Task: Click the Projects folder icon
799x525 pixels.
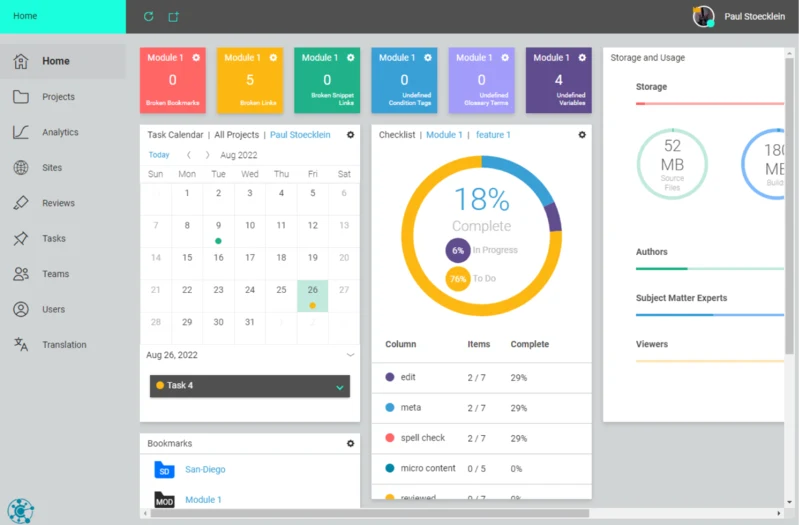Action: pos(20,96)
